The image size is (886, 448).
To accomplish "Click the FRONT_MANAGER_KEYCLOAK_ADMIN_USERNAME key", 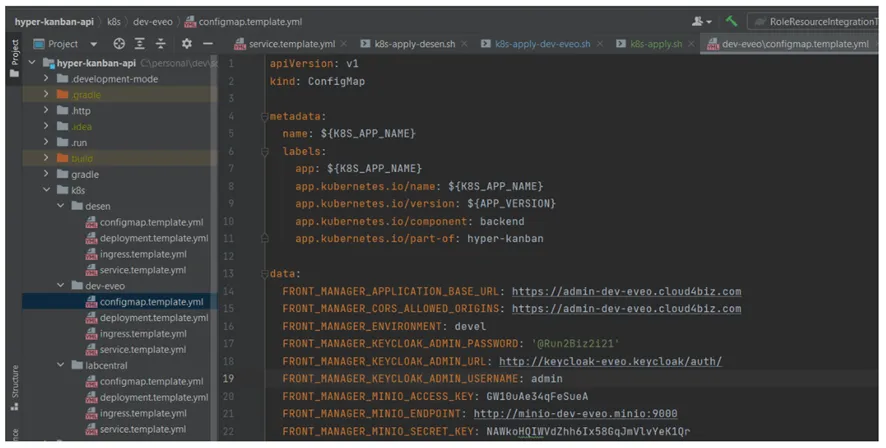I will [400, 379].
